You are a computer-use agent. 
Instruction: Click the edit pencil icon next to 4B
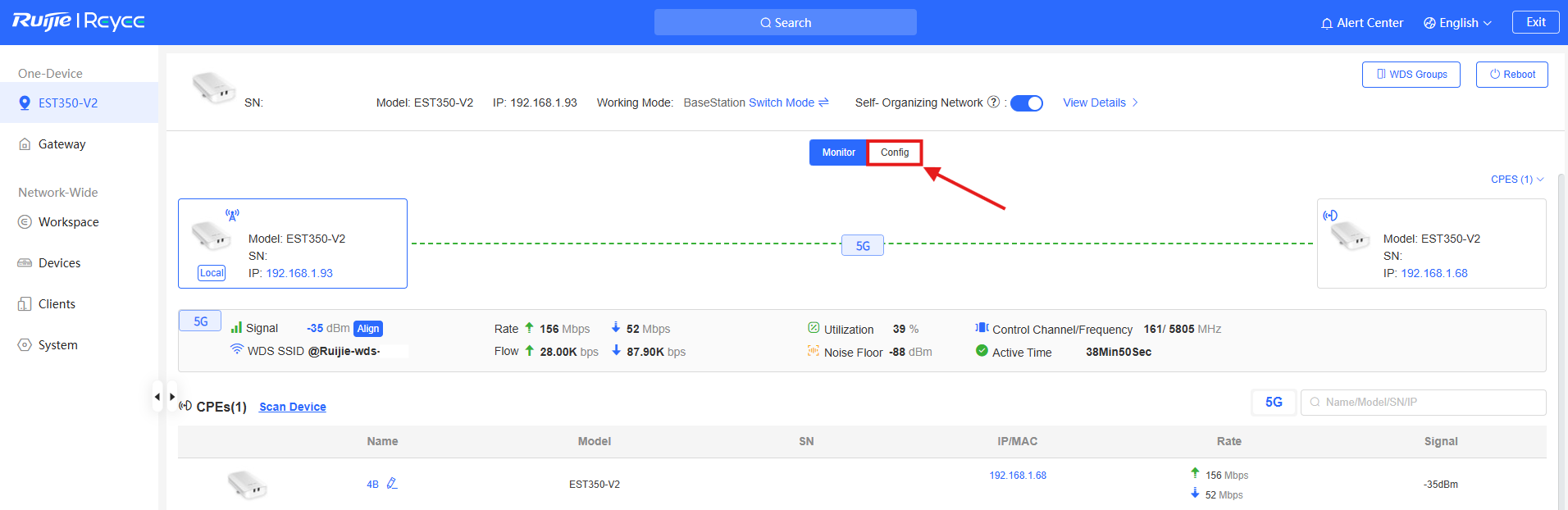pos(392,483)
